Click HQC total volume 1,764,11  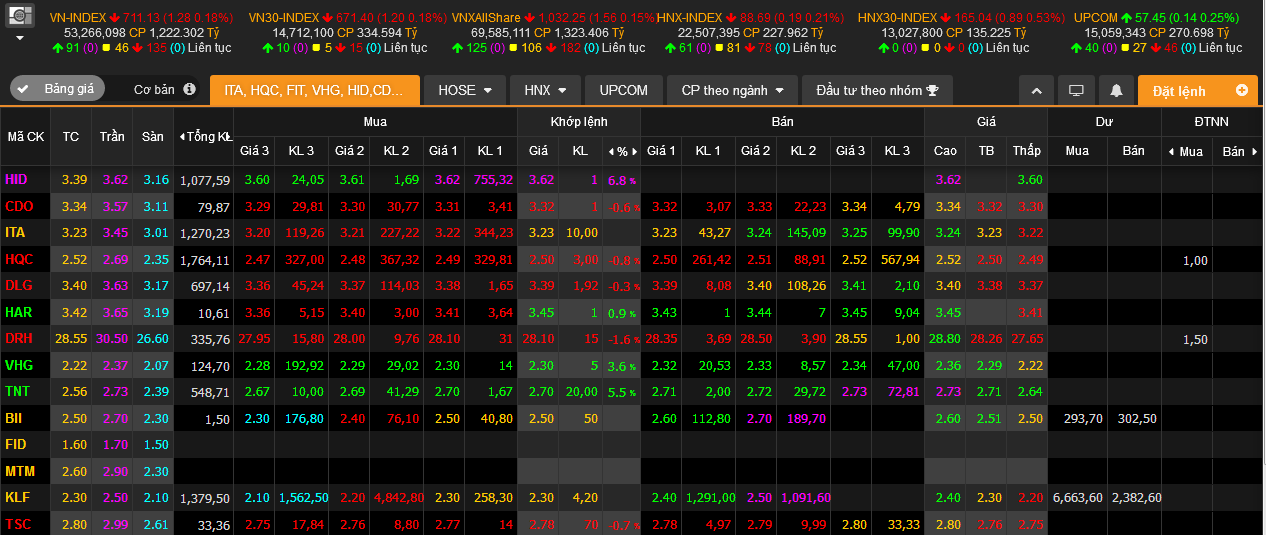point(205,260)
